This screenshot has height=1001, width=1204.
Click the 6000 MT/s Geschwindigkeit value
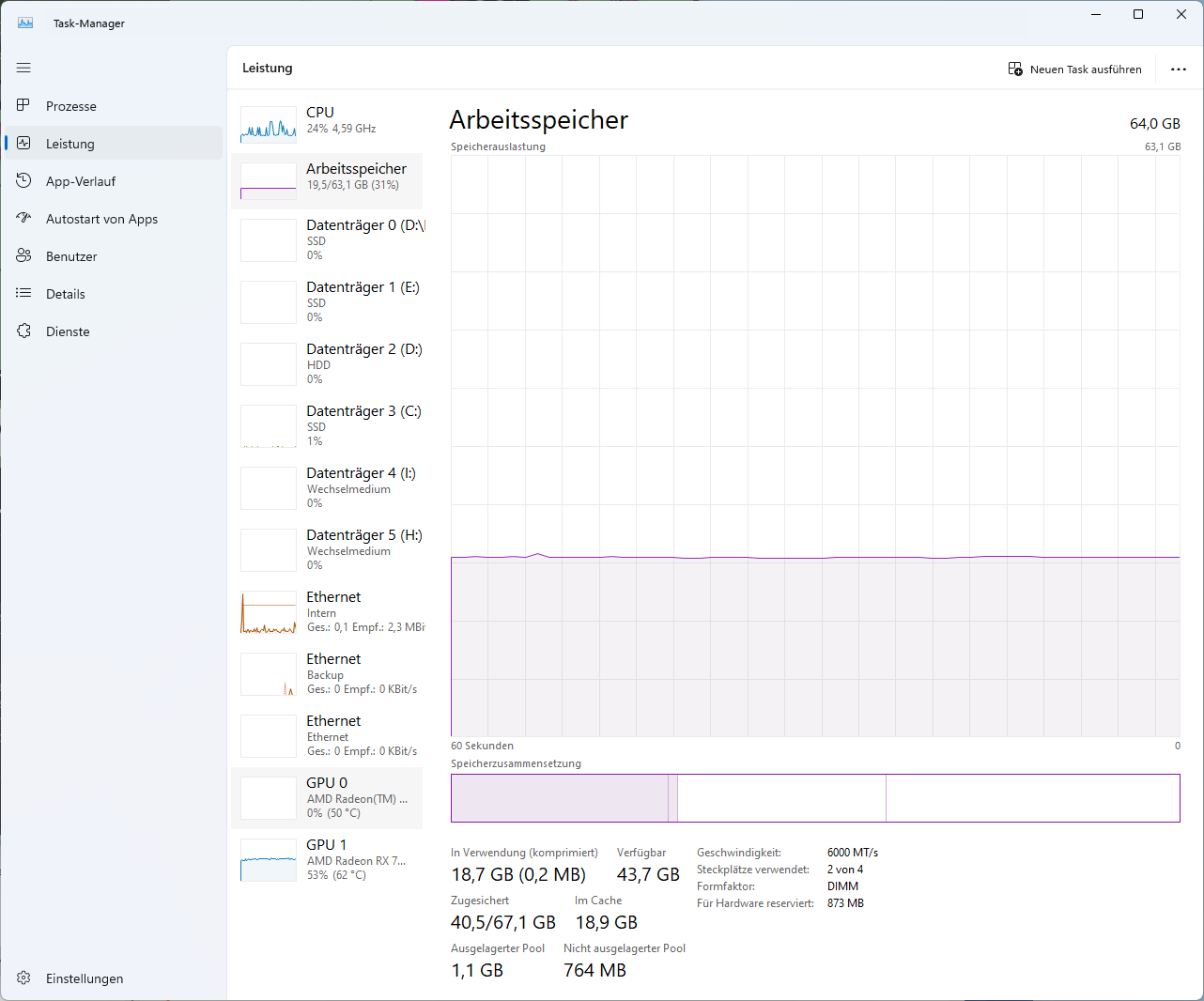[853, 853]
